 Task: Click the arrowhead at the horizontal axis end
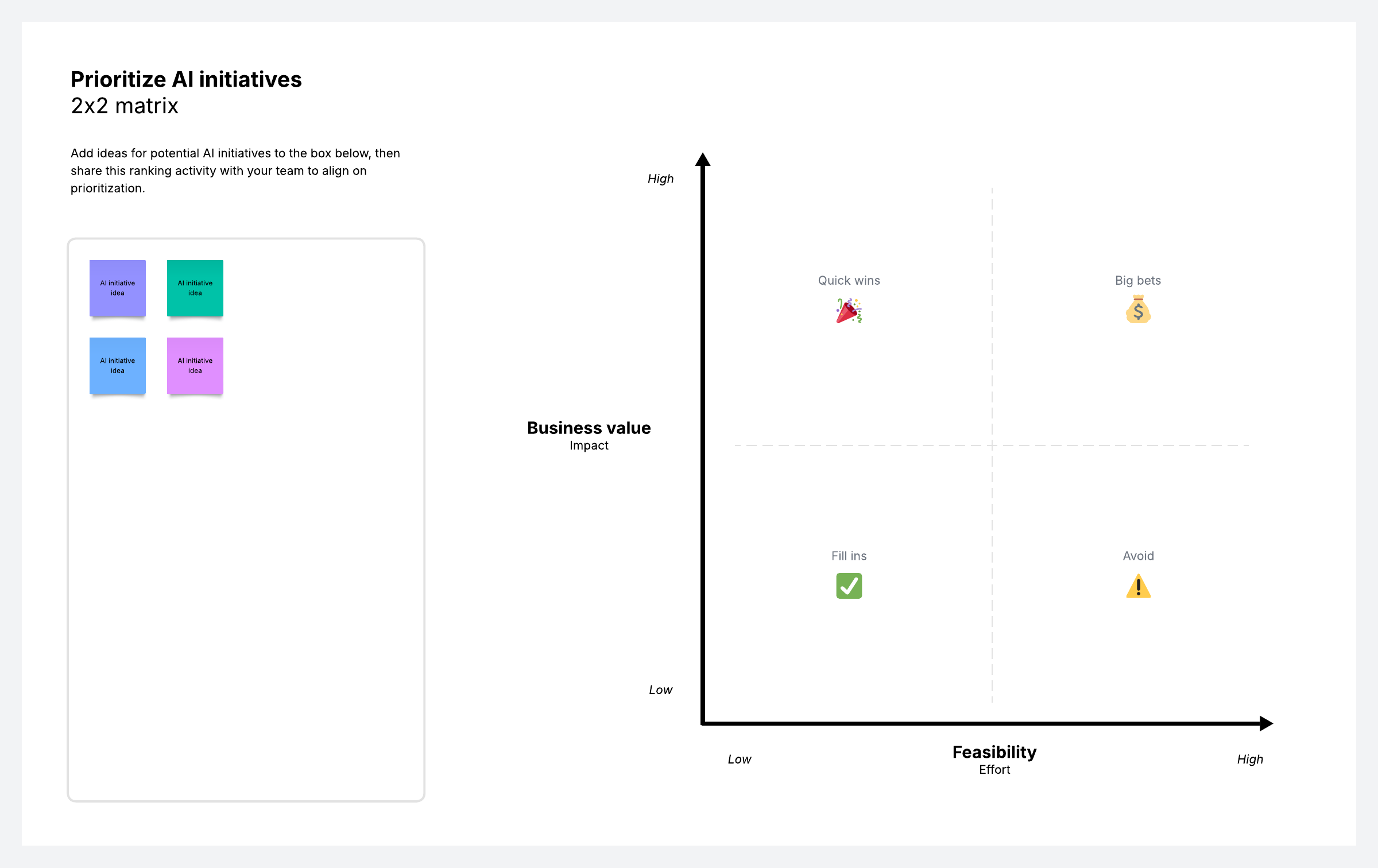pos(1265,723)
